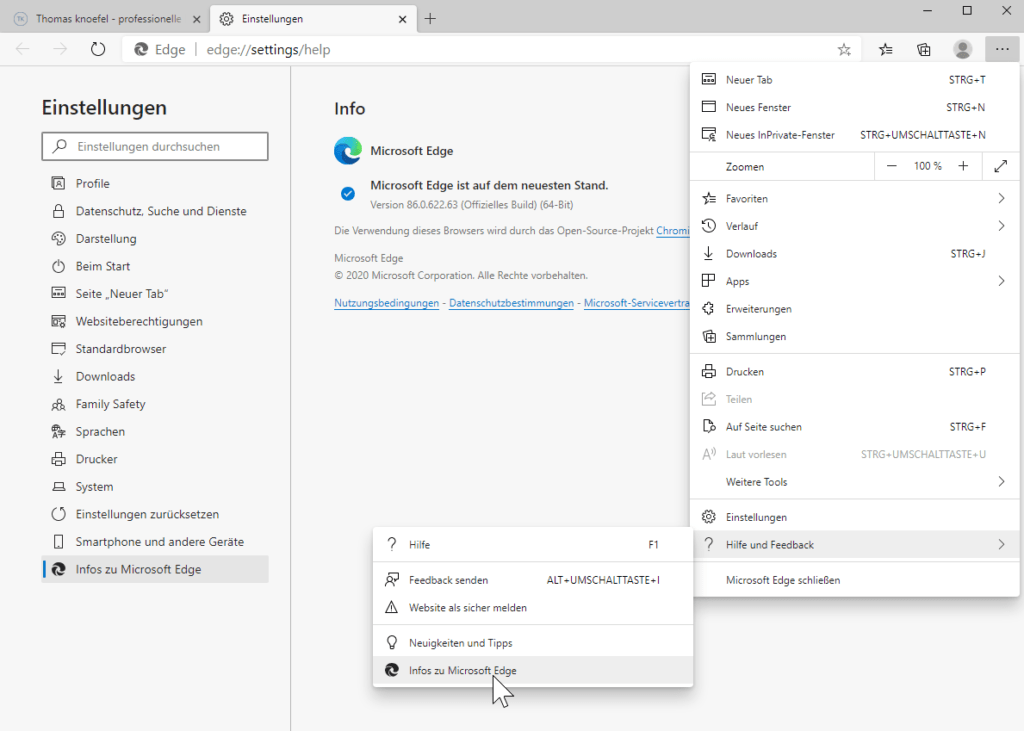Select Downloads in the browser menu
Screen dimensions: 1024x731
tap(854, 253)
